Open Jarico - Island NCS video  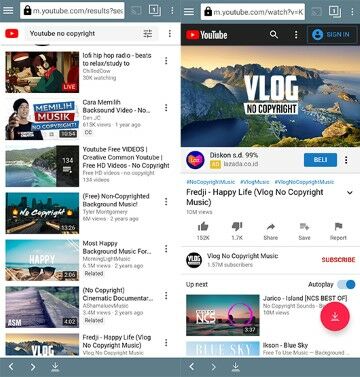pos(267,315)
